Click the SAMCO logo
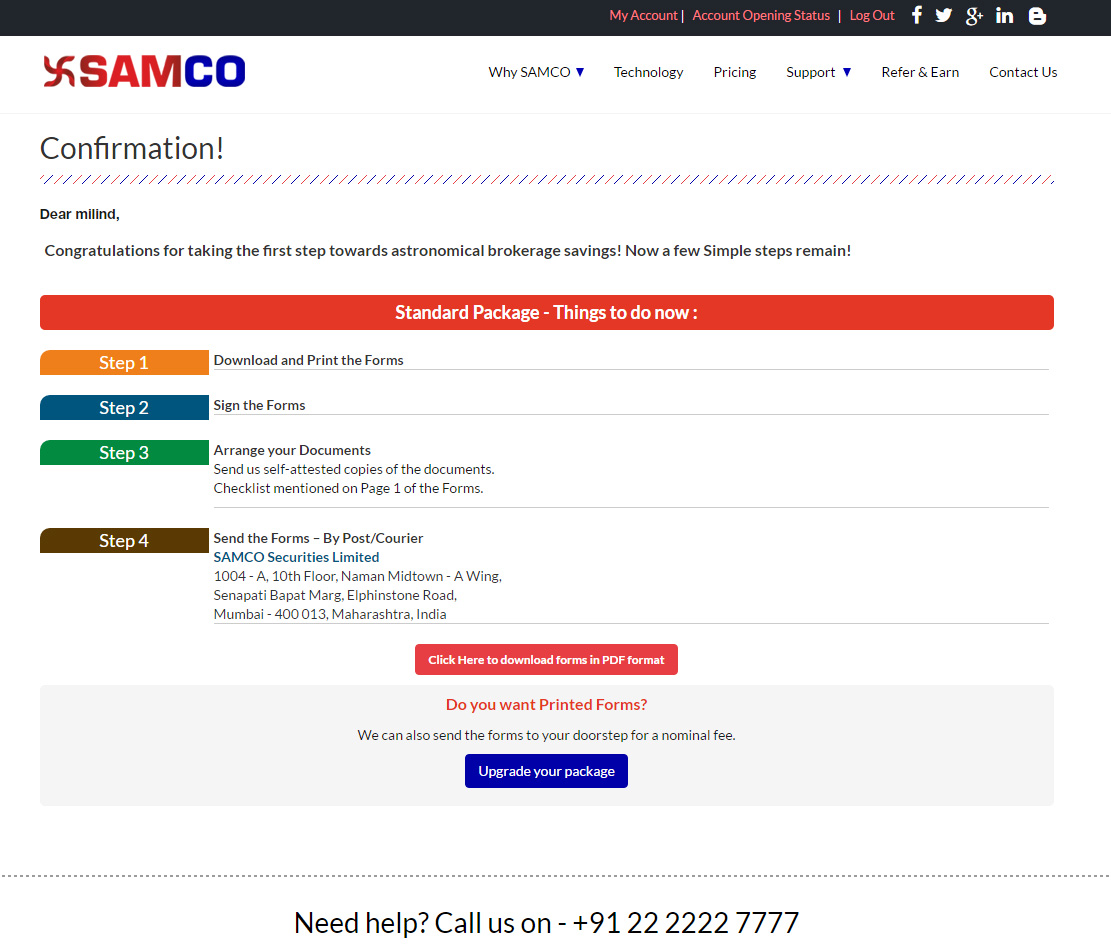The width and height of the screenshot is (1111, 950). click(145, 72)
